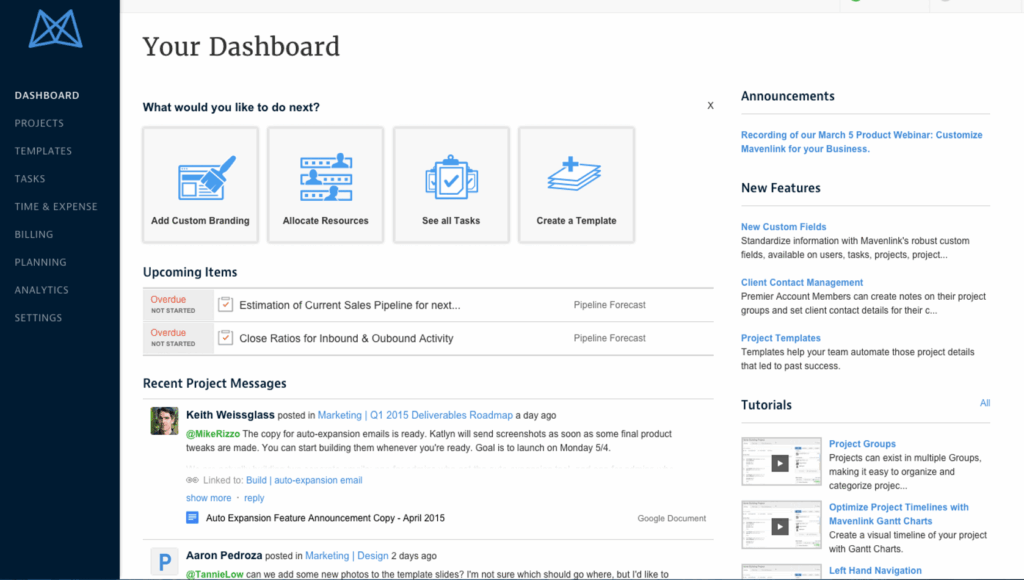Image resolution: width=1024 pixels, height=580 pixels.
Task: Click Overdue status on Estimation task row
Action: tap(168, 299)
